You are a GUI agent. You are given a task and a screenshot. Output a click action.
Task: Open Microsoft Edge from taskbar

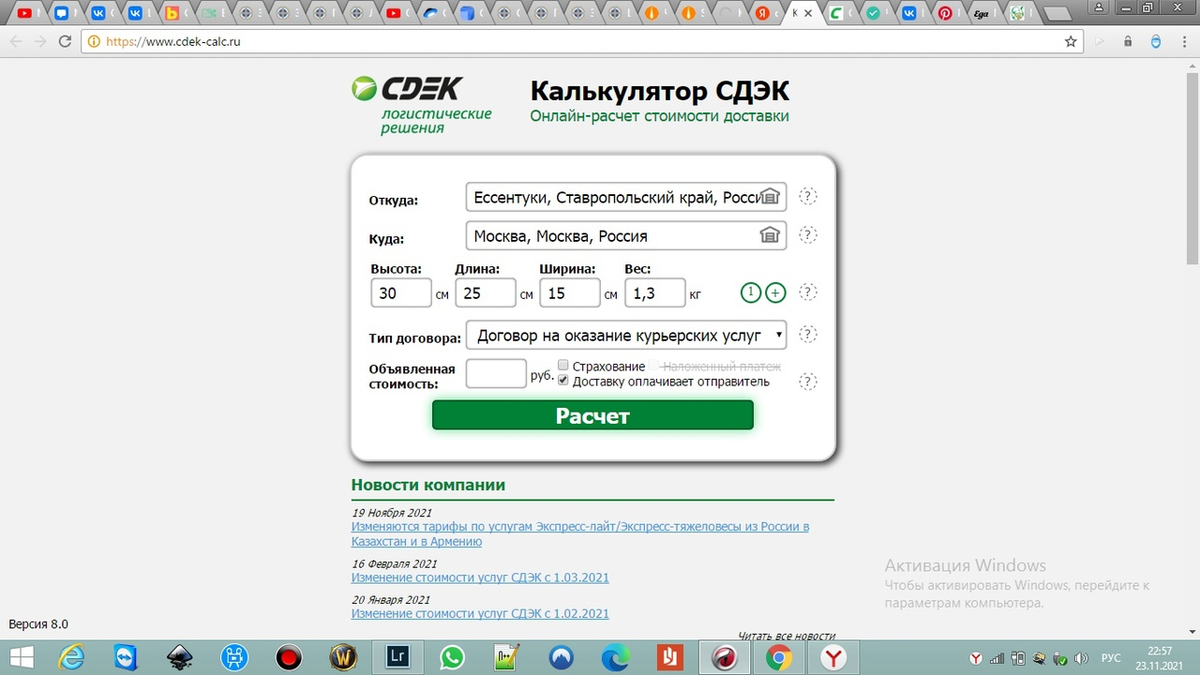pyautogui.click(x=615, y=657)
